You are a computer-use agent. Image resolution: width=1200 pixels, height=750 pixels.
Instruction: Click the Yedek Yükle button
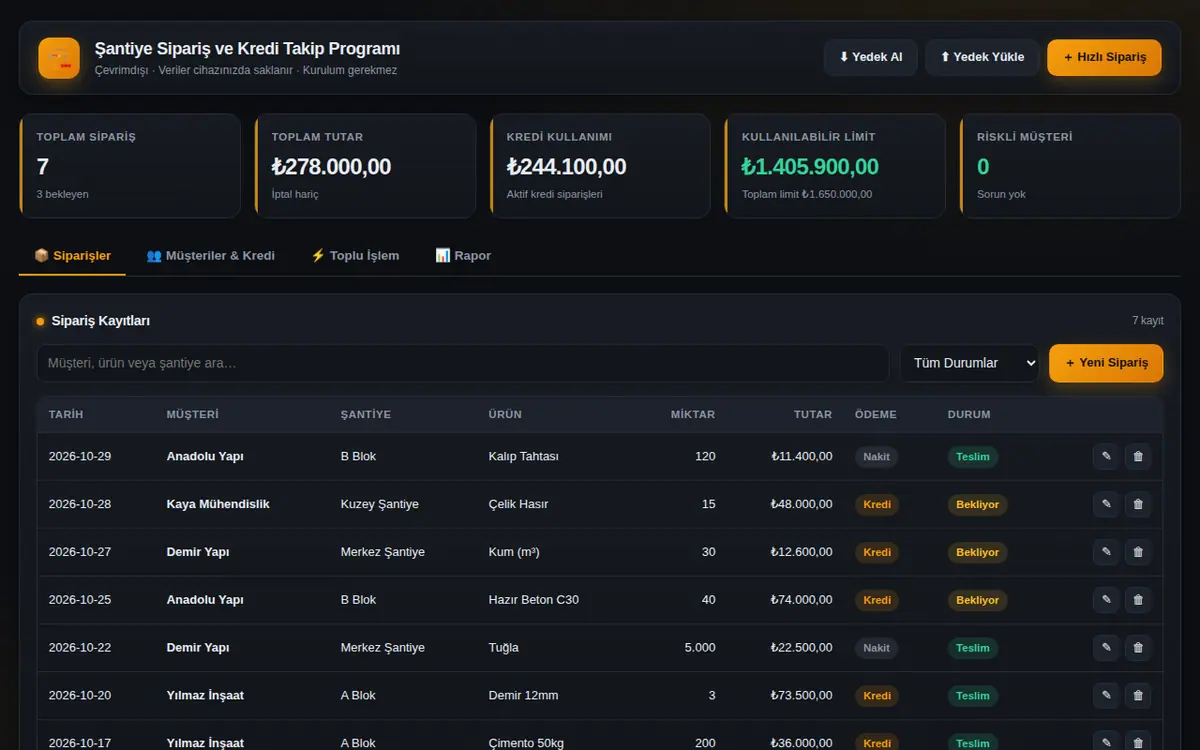[x=982, y=57]
